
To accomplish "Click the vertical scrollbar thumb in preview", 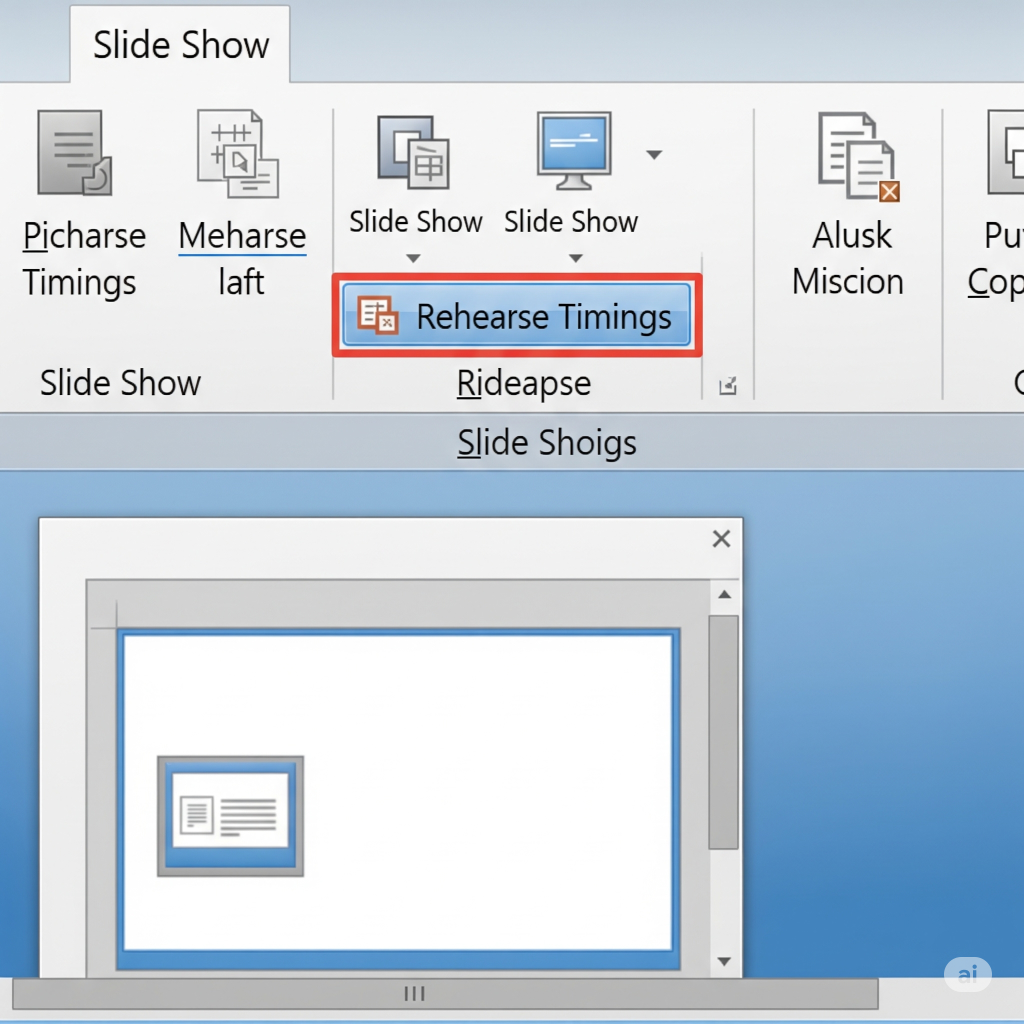I will (x=722, y=731).
